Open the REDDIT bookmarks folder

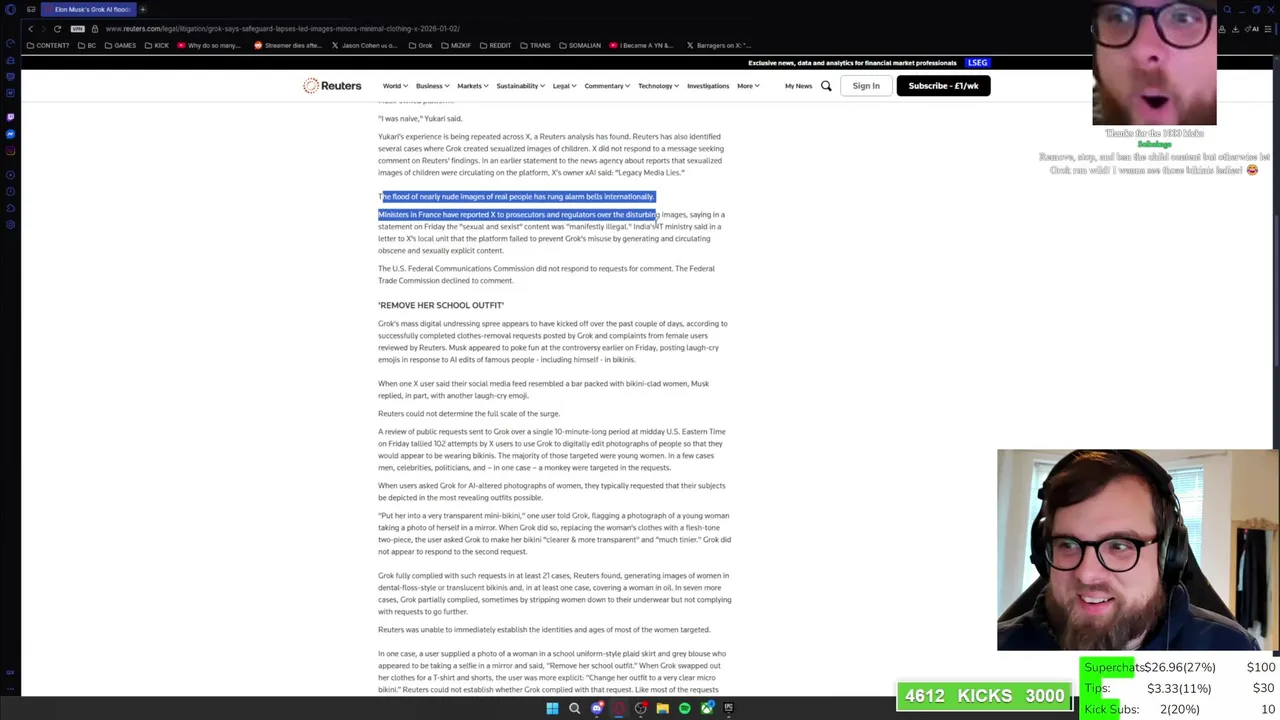(x=495, y=45)
